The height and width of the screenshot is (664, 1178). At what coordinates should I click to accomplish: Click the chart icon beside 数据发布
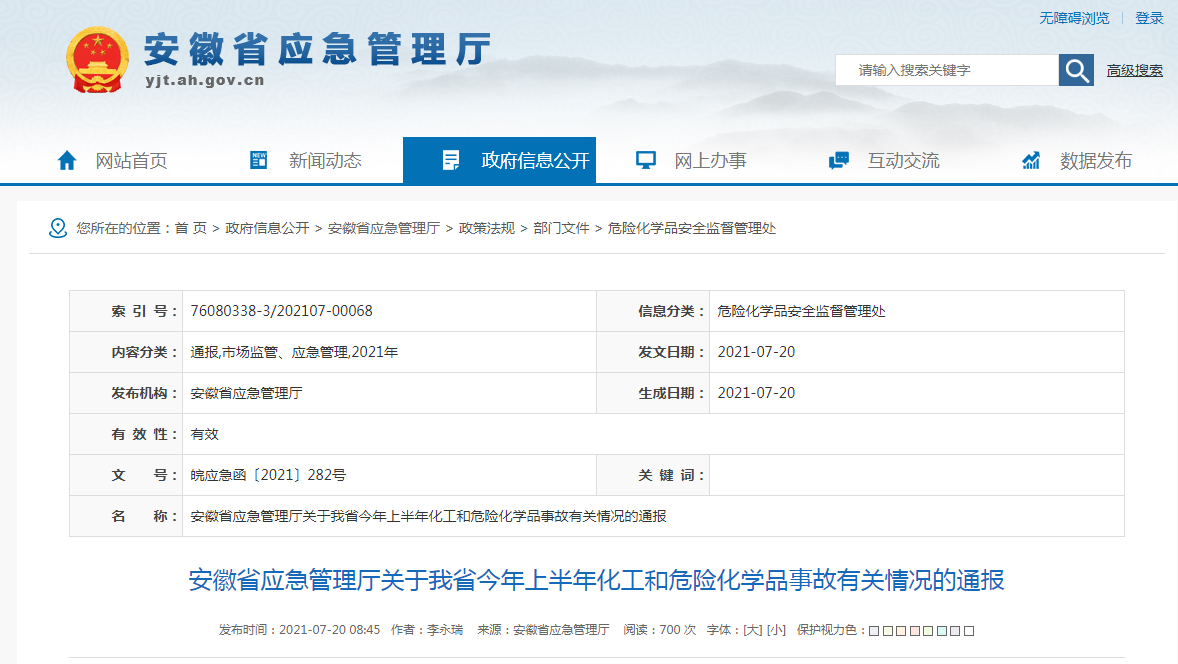point(1031,160)
